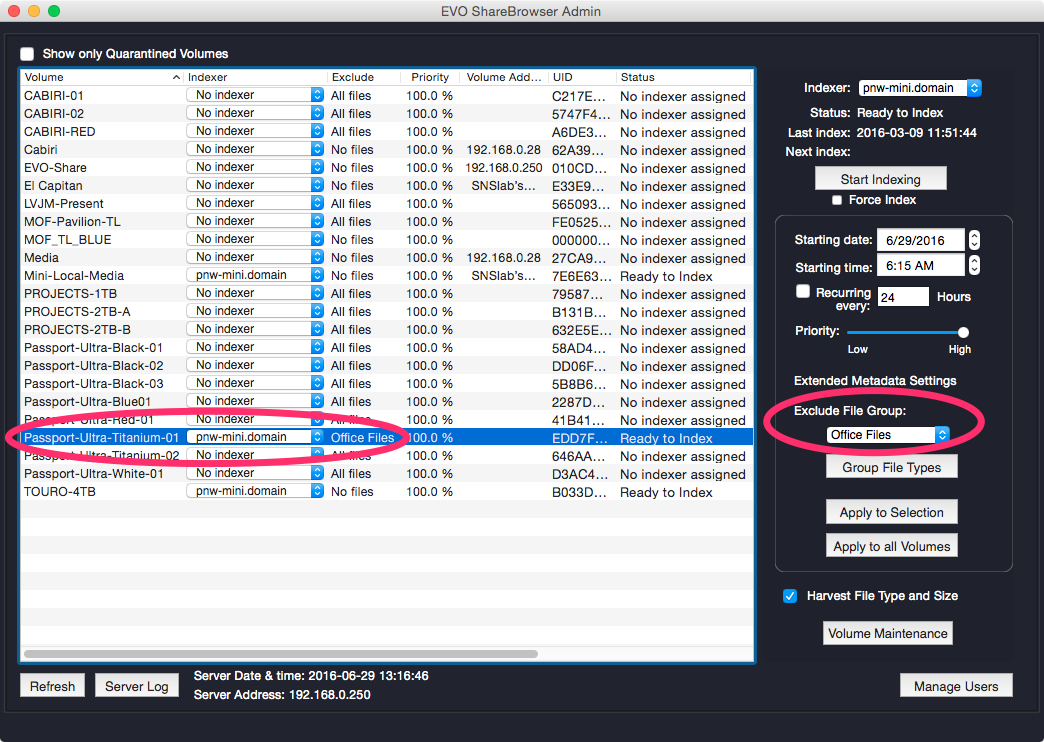Image resolution: width=1044 pixels, height=742 pixels.
Task: Click the Starting date field 6/29/2016
Action: [920, 240]
